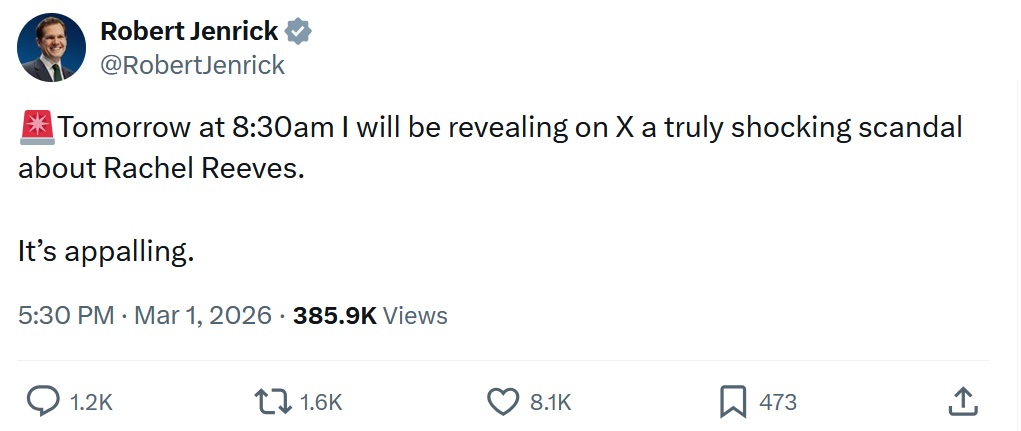Image resolution: width=1021 pixels, height=431 pixels.
Task: Click the reply speech bubble icon
Action: tap(42, 402)
